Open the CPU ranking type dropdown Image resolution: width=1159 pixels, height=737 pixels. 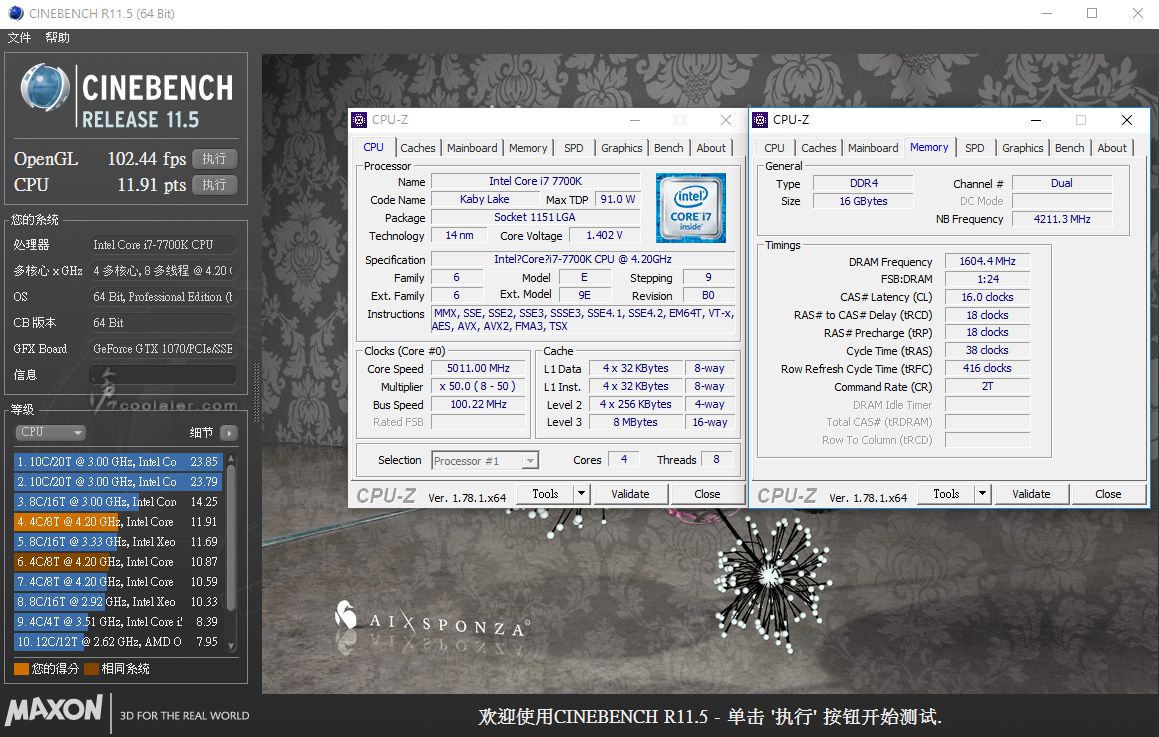pos(50,432)
